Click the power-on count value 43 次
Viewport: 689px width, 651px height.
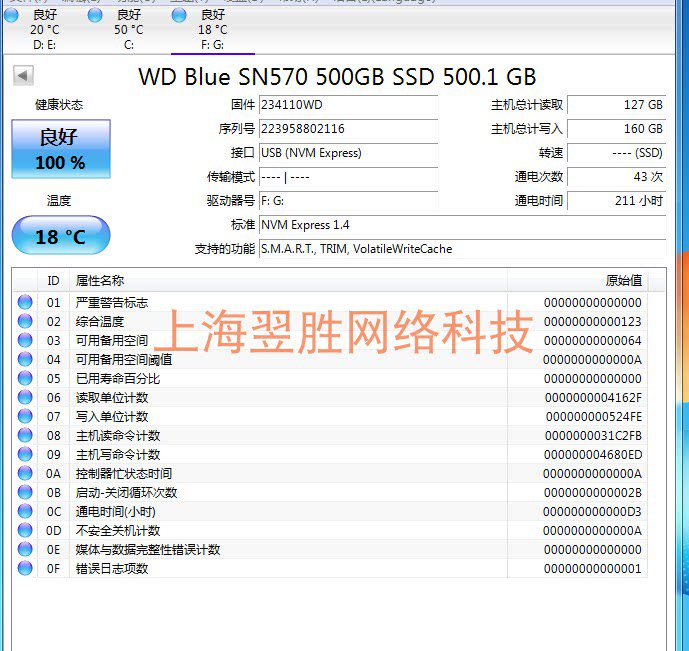click(x=617, y=177)
